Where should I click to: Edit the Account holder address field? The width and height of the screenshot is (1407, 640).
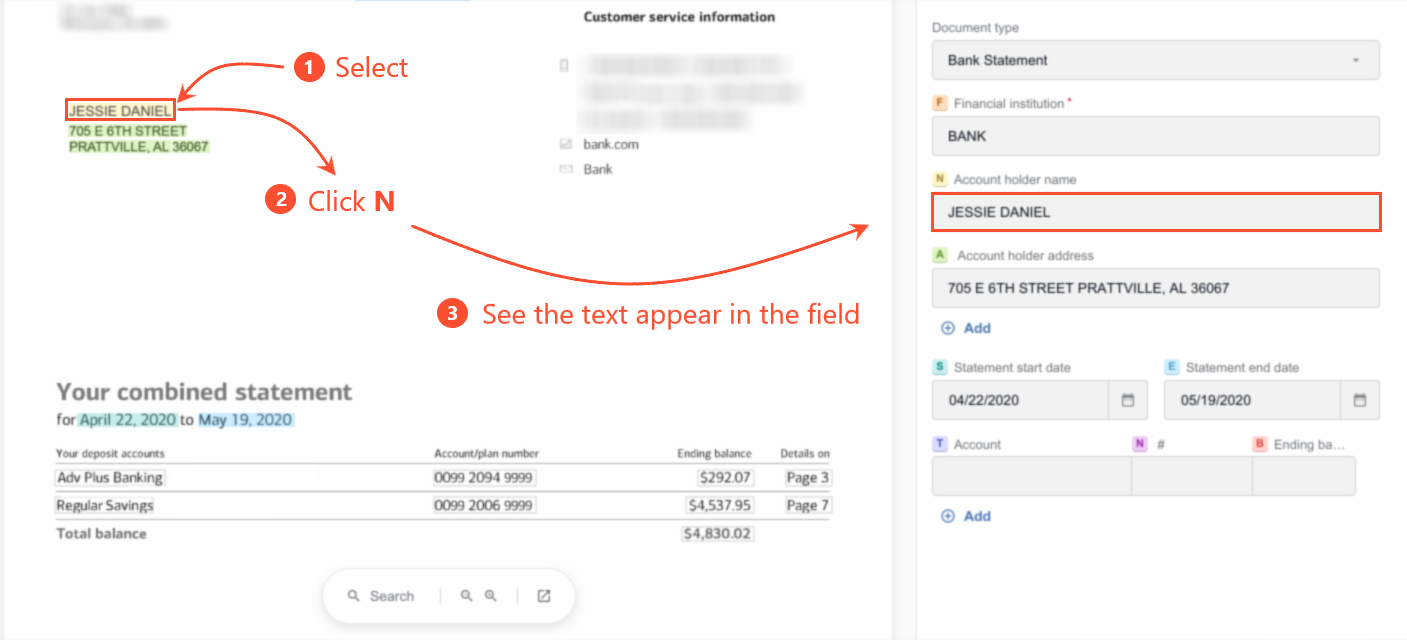tap(1156, 288)
